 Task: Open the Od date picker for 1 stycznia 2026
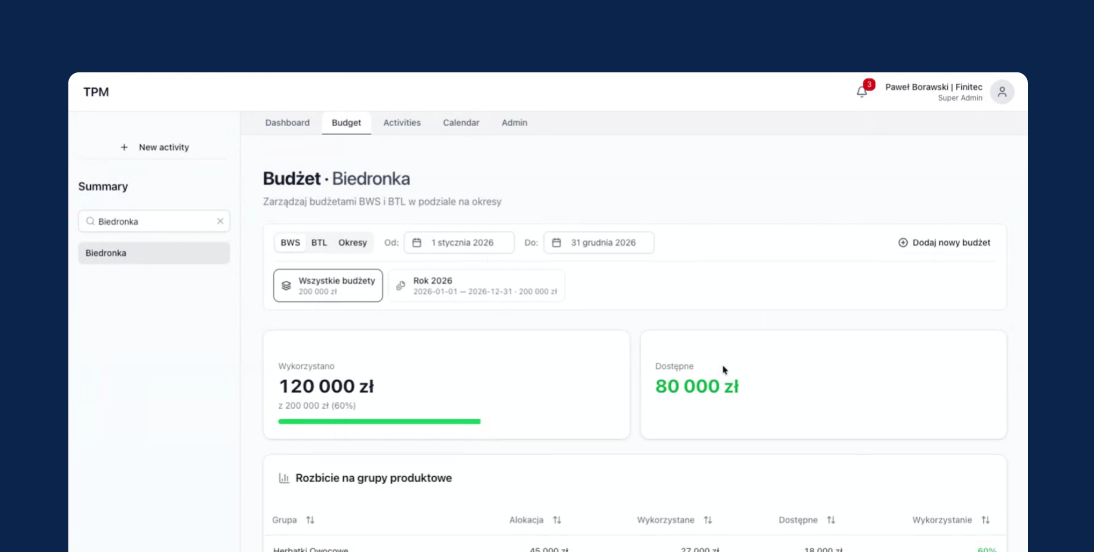(x=461, y=243)
